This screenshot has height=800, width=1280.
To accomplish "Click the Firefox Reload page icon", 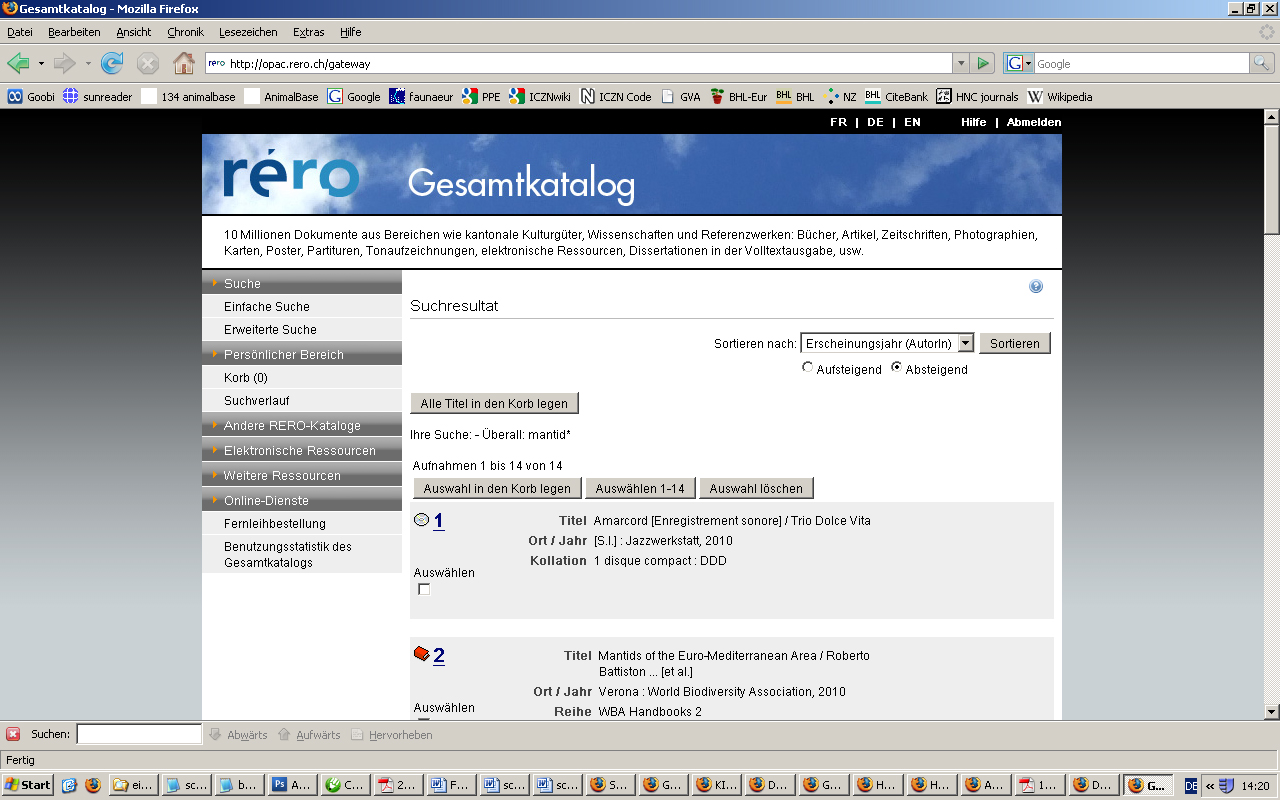I will 112,64.
